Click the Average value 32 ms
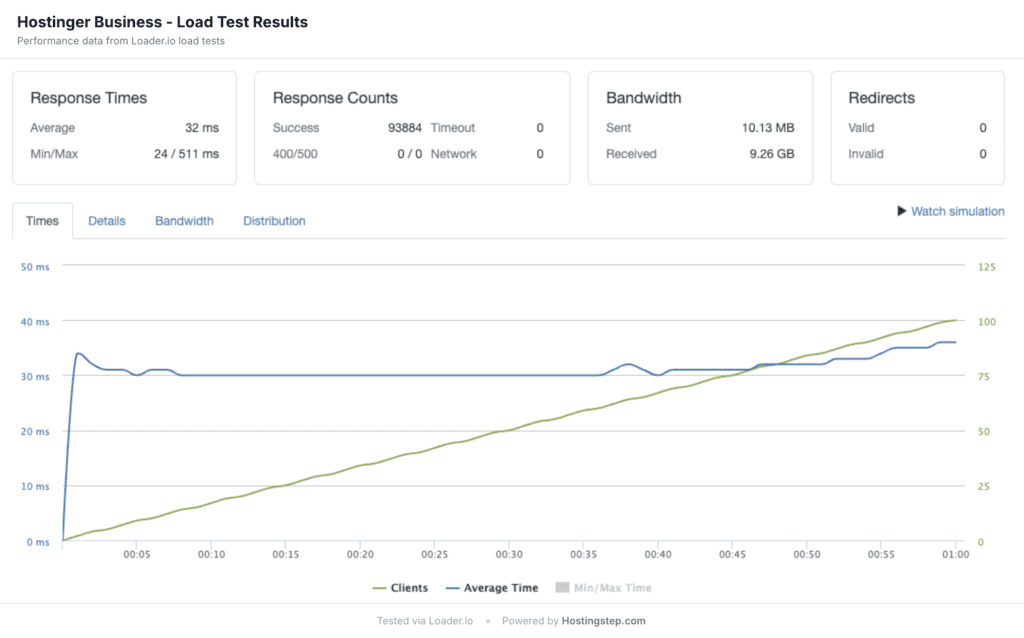Viewport: 1024px width, 638px height. (202, 127)
